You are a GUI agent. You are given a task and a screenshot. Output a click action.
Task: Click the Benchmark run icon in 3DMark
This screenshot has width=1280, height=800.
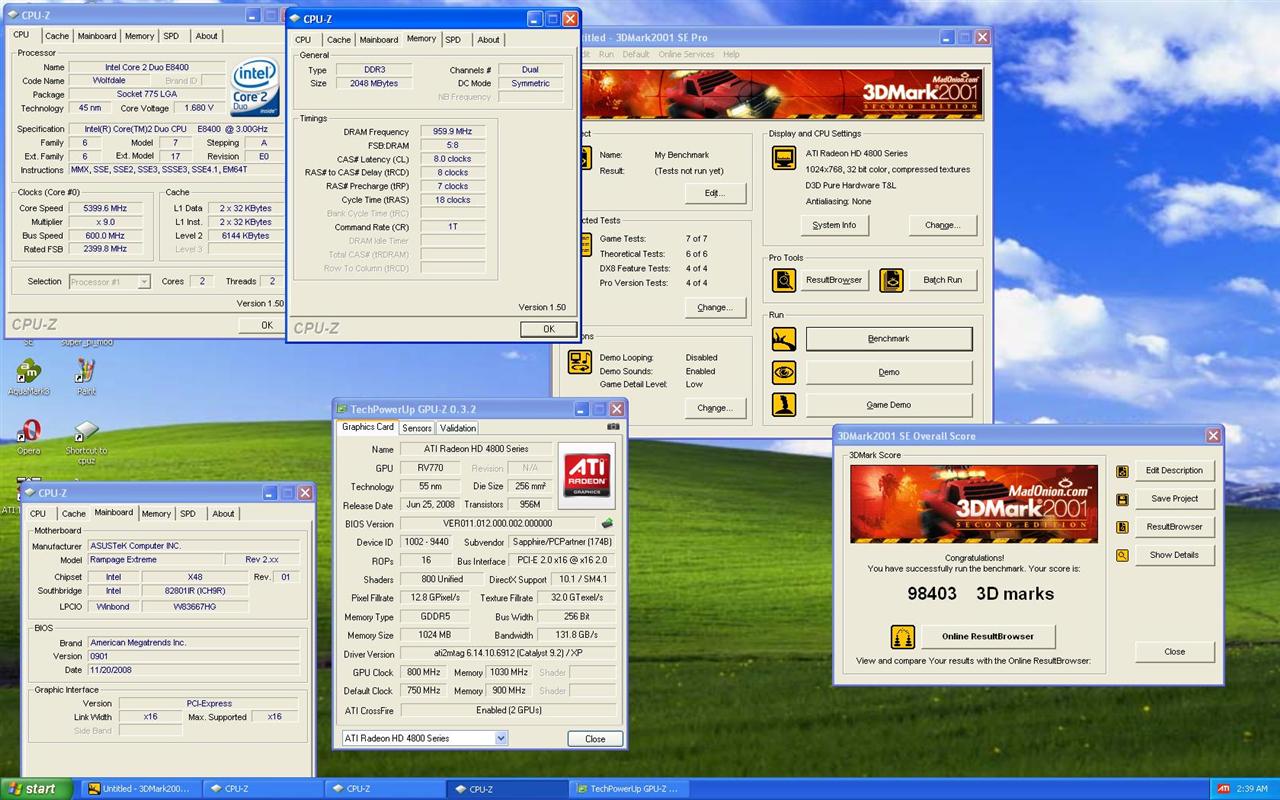point(783,339)
